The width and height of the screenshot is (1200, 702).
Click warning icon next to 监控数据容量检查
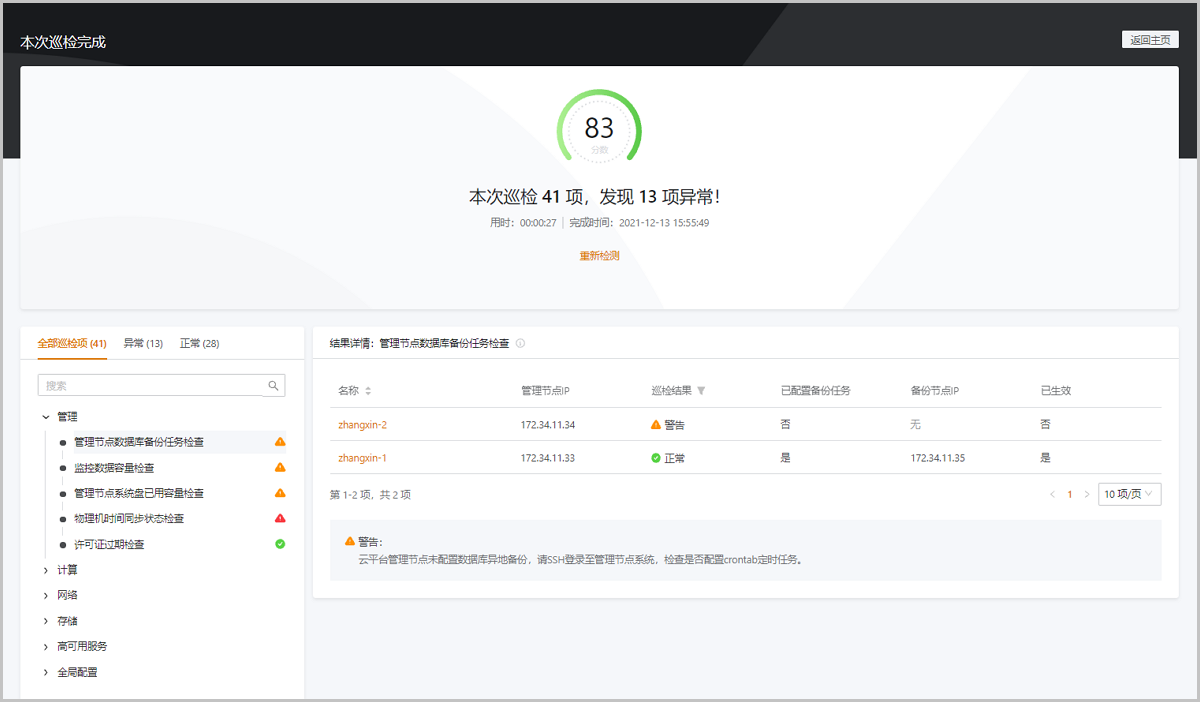click(x=280, y=467)
